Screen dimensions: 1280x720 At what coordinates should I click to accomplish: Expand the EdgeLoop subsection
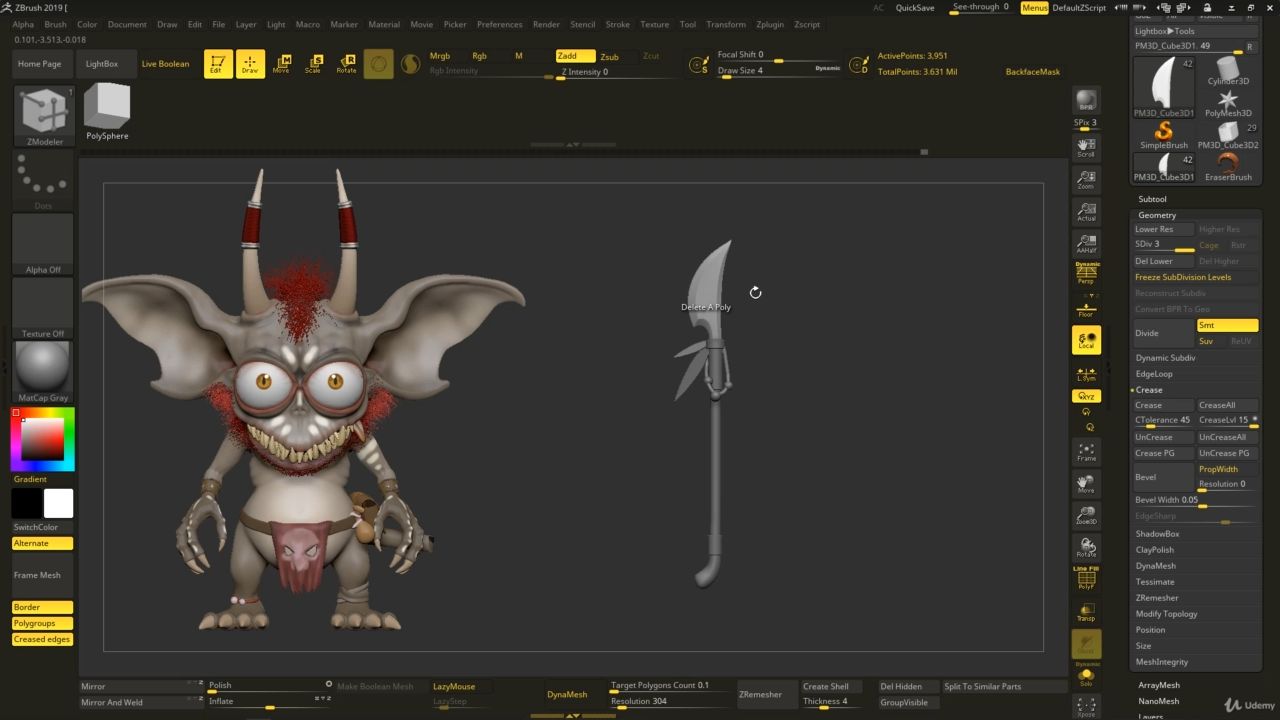coord(1154,374)
